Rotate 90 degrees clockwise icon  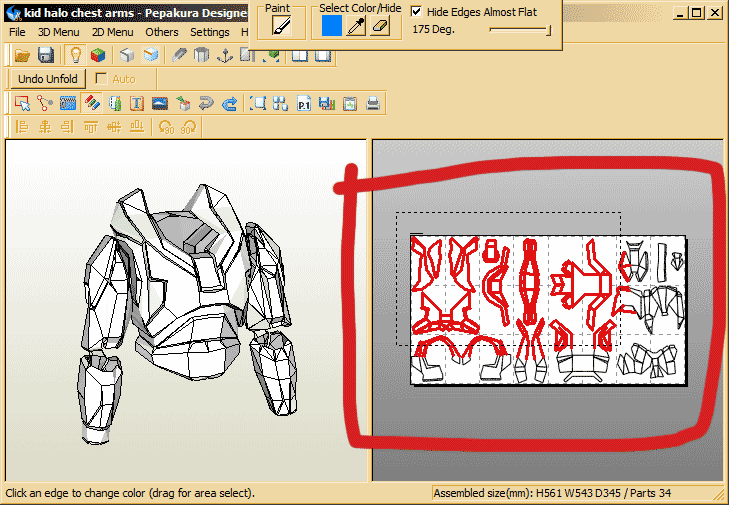[189, 126]
